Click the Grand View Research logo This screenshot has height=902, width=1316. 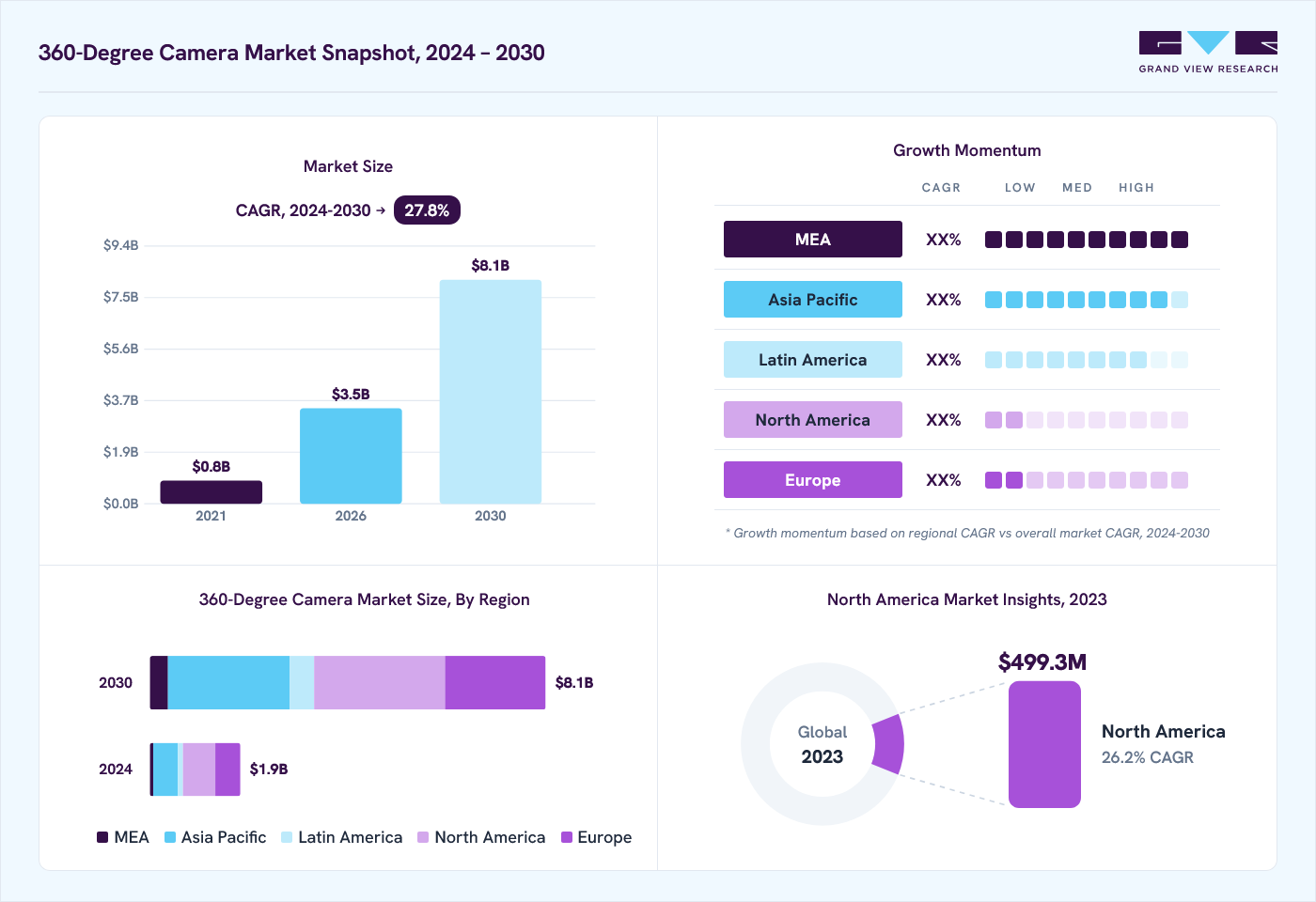(1208, 53)
